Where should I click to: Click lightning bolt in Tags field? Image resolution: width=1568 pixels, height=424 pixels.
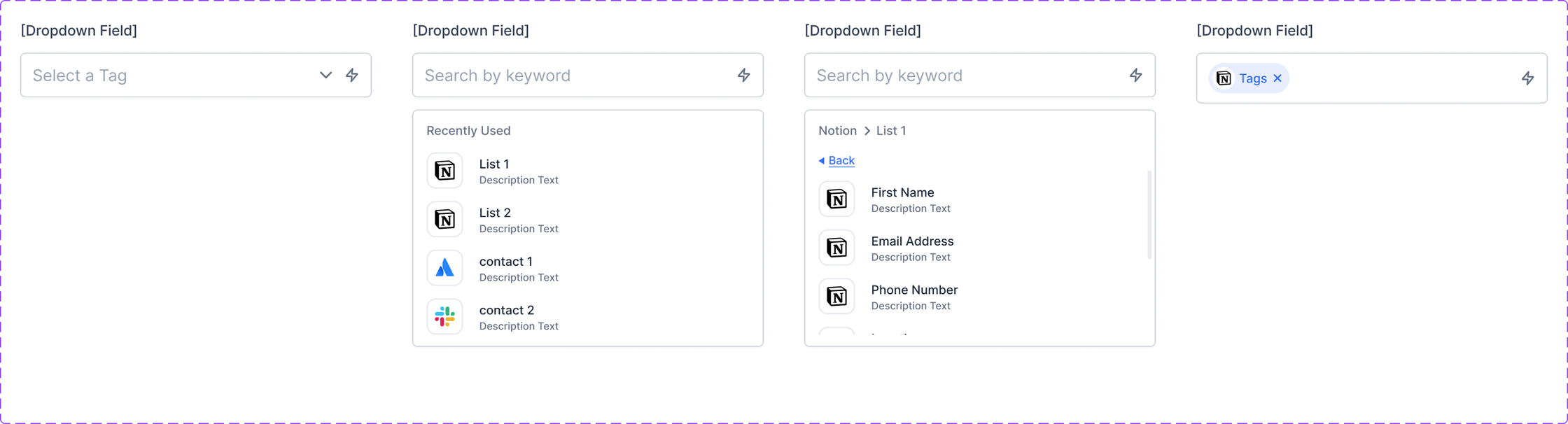coord(1528,78)
